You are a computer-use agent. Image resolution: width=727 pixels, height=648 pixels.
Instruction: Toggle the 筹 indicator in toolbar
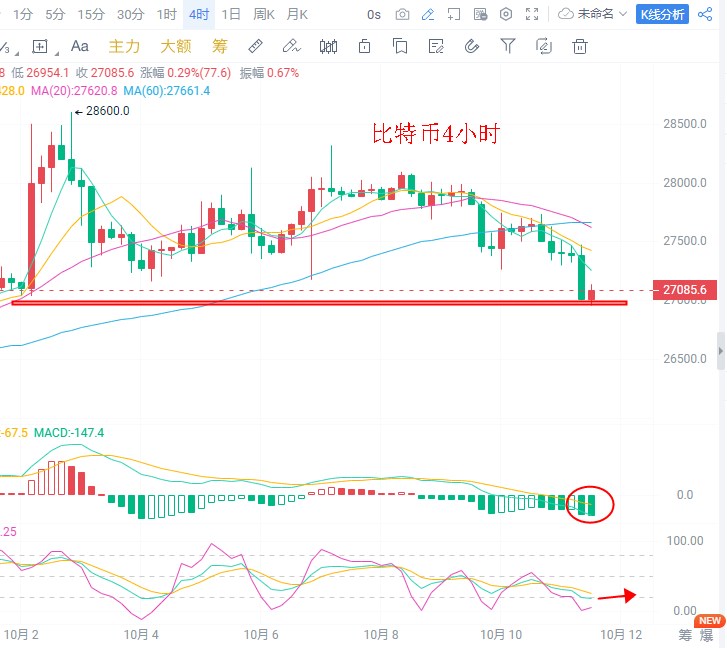coord(220,46)
